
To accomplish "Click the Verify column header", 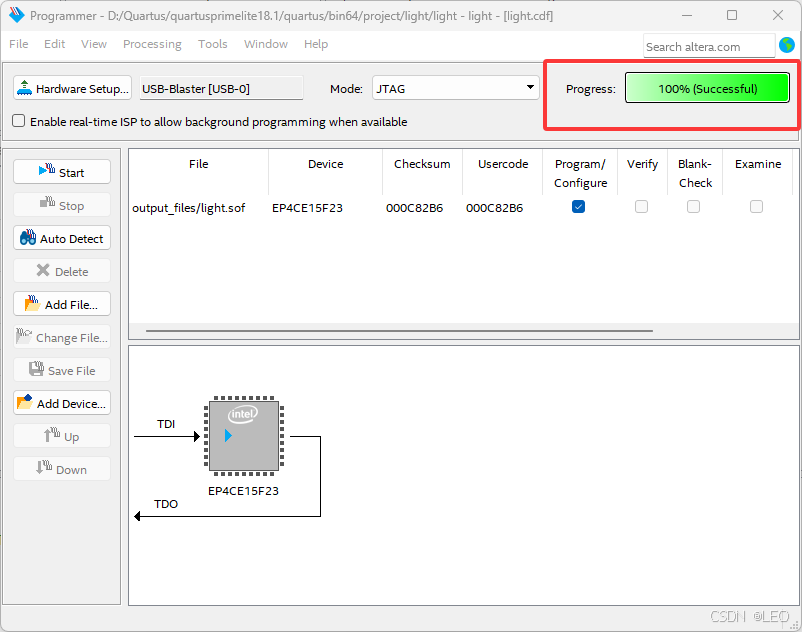I will coord(642,172).
